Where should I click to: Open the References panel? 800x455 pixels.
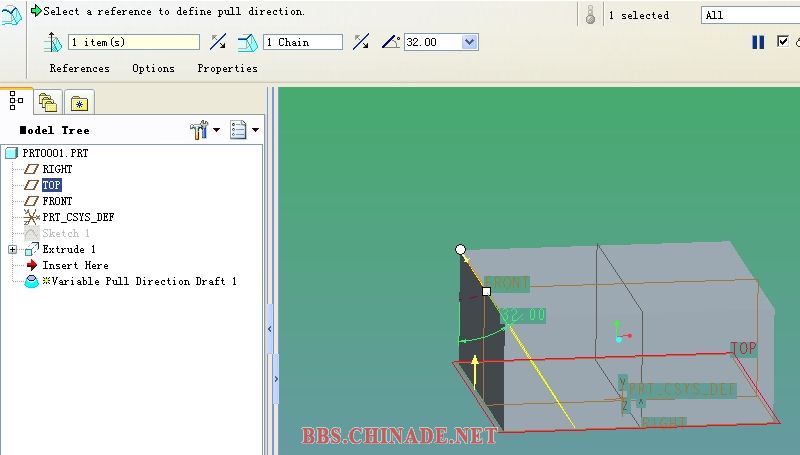click(79, 68)
